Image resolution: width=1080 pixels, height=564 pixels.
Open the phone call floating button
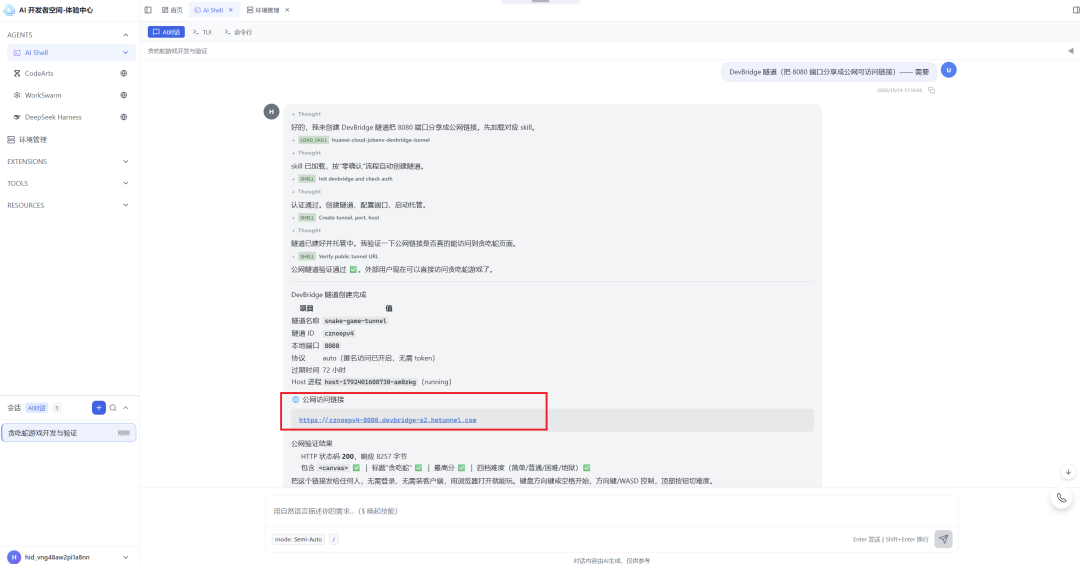click(1061, 498)
